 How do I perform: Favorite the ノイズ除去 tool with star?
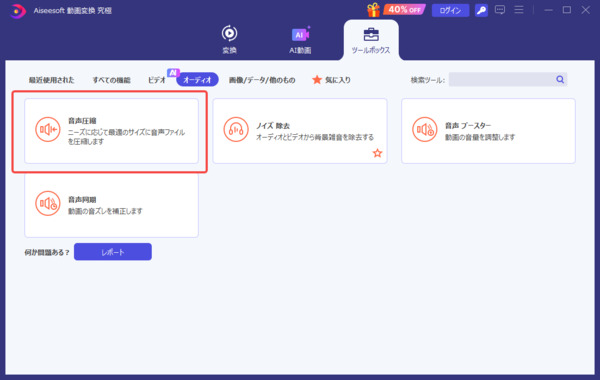[377, 153]
